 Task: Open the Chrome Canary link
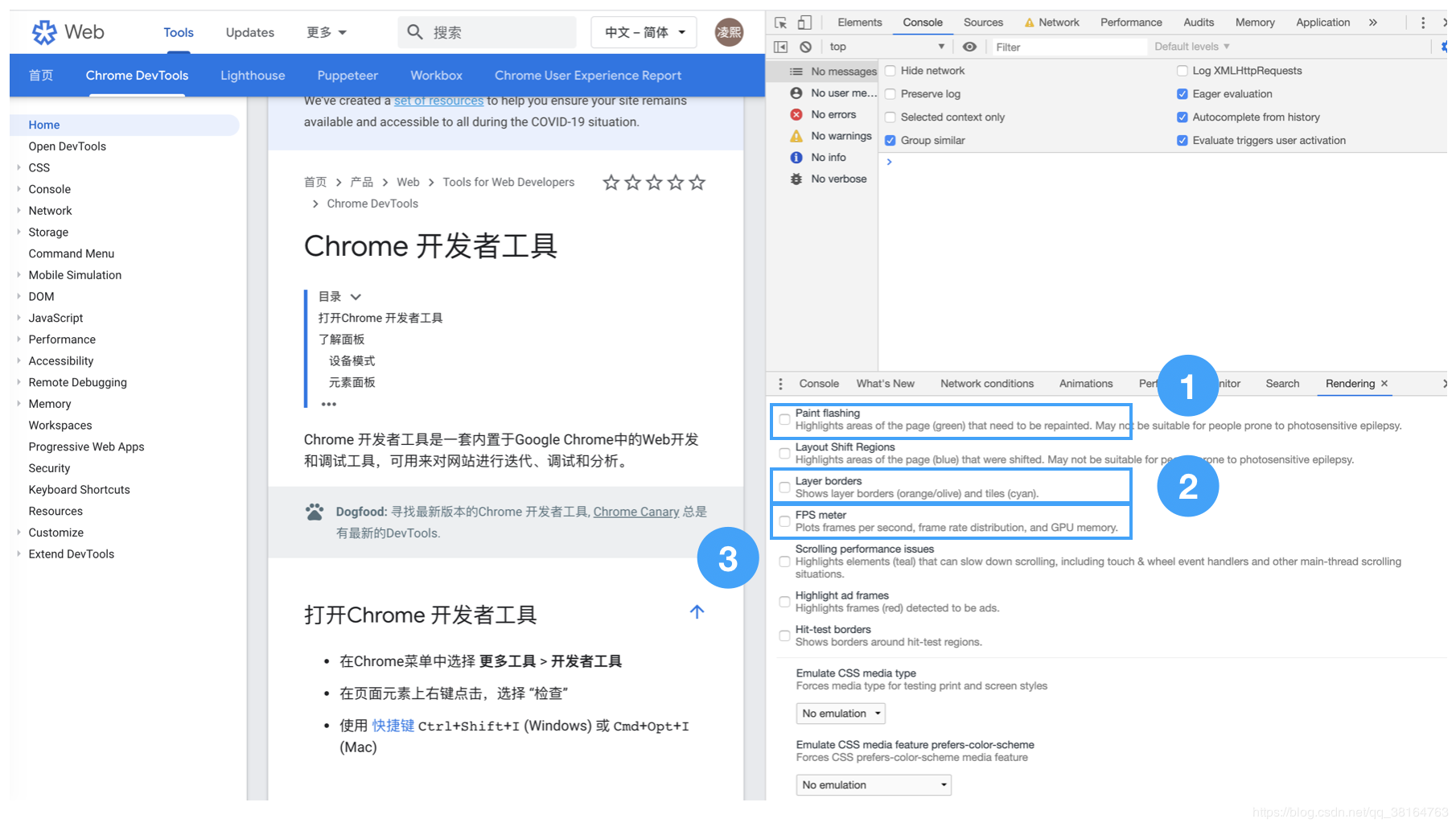click(x=636, y=512)
